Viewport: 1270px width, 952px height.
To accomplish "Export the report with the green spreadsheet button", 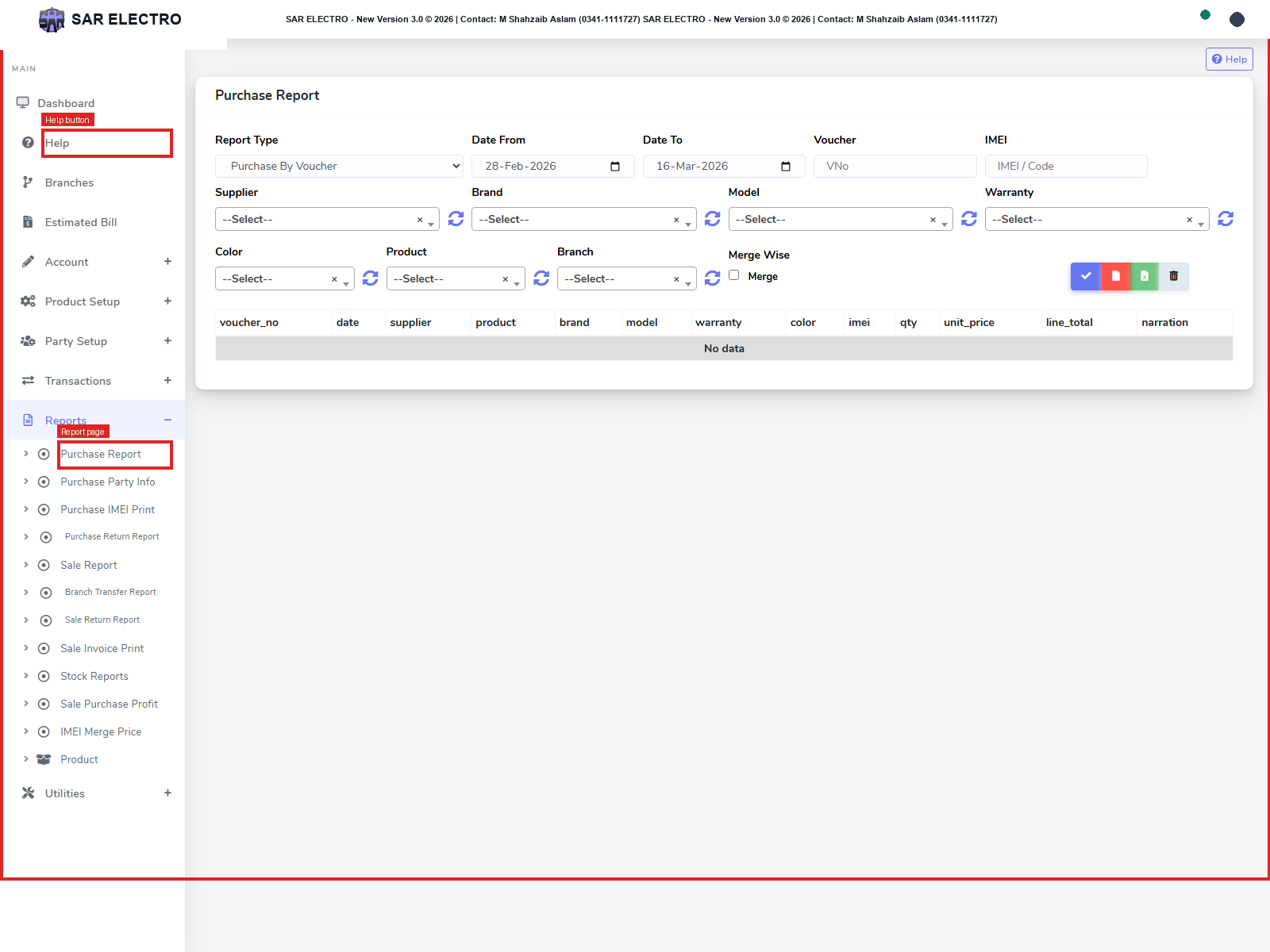I will click(x=1145, y=276).
